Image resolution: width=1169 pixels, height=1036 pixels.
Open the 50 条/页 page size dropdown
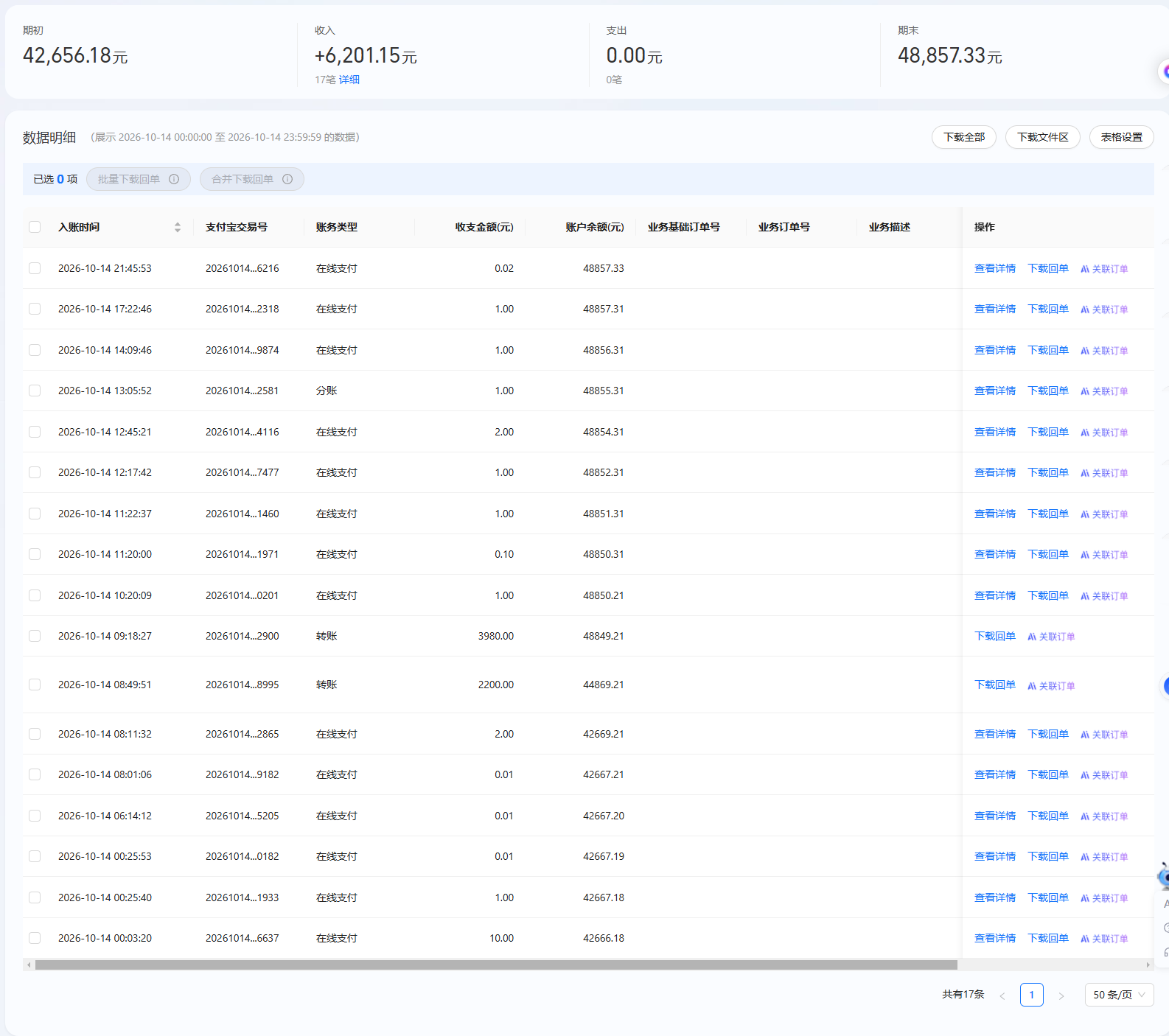coord(1119,995)
